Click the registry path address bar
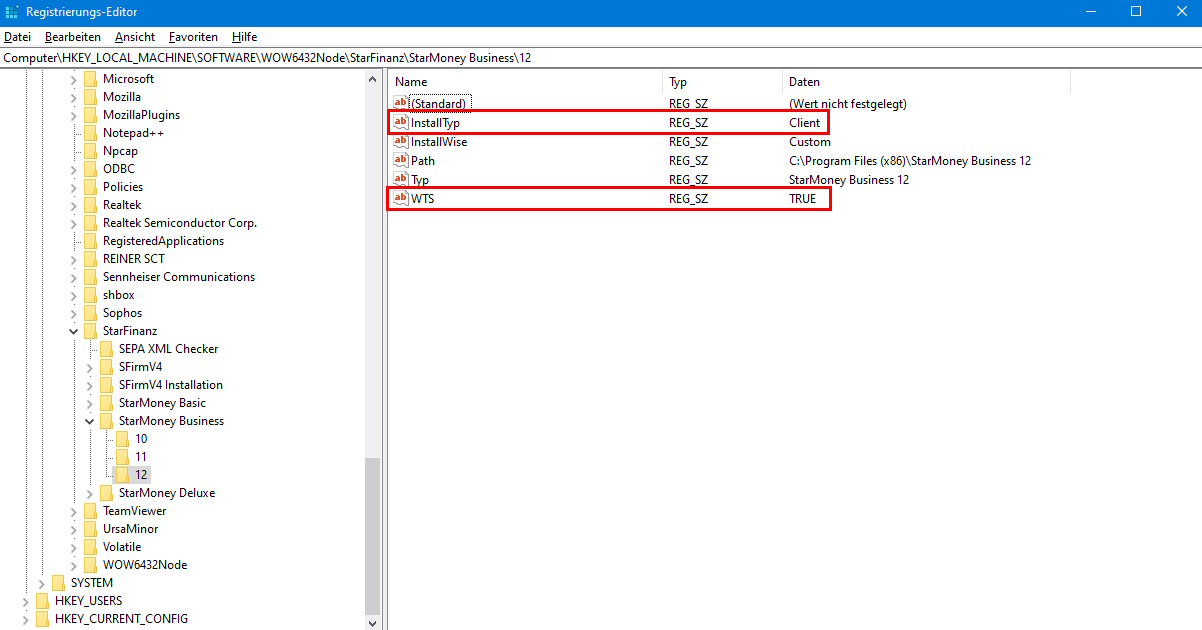The width and height of the screenshot is (1202, 630). click(601, 58)
